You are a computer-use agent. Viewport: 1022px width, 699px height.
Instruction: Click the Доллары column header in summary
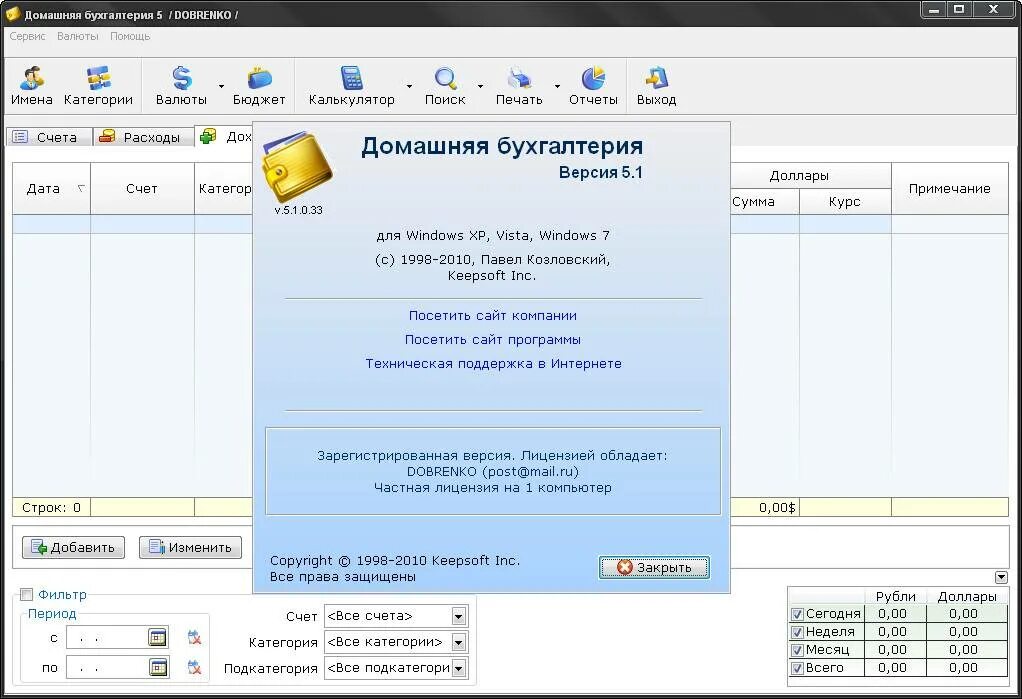click(967, 597)
